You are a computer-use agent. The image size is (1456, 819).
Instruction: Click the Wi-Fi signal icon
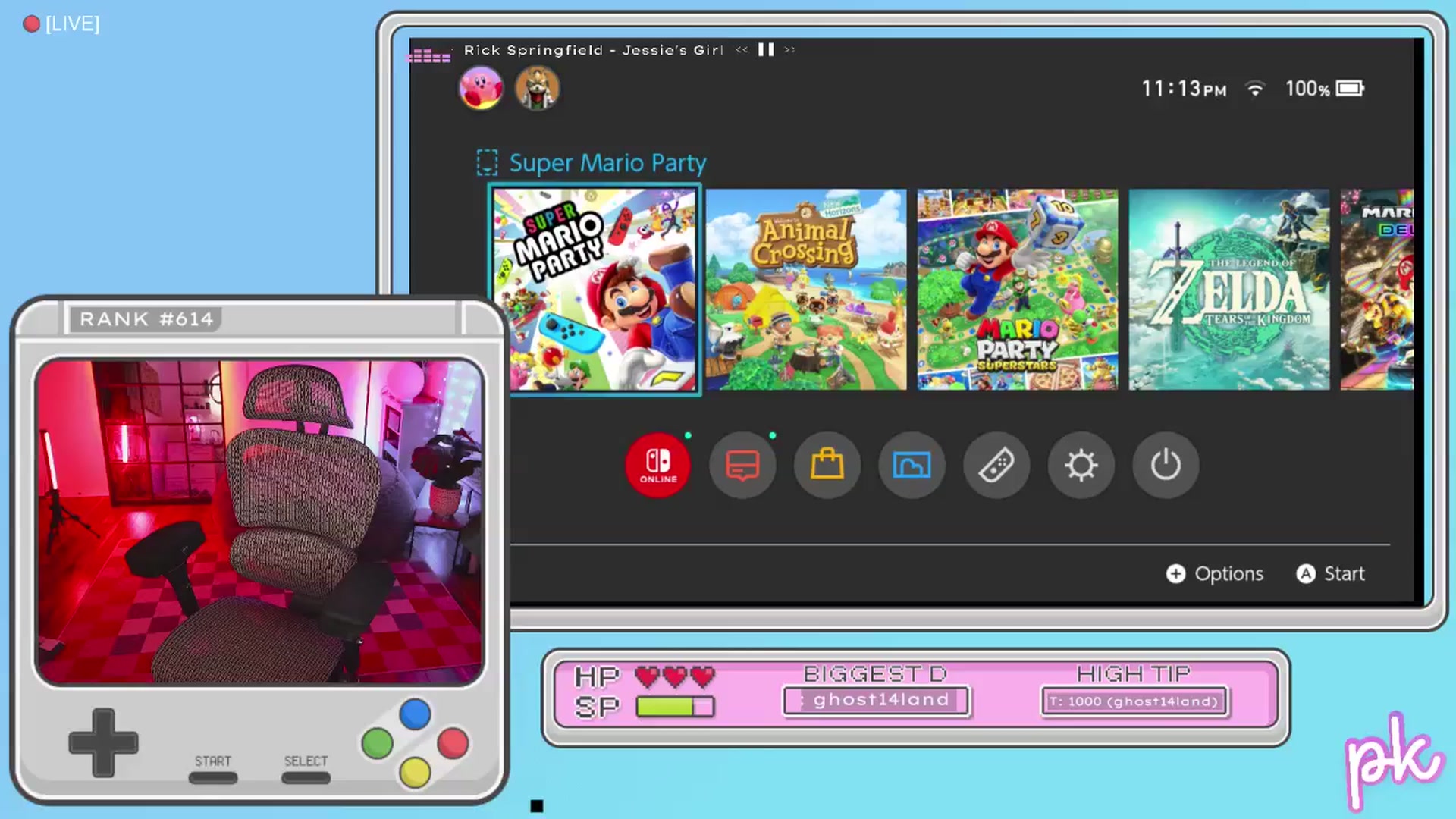coord(1256,89)
